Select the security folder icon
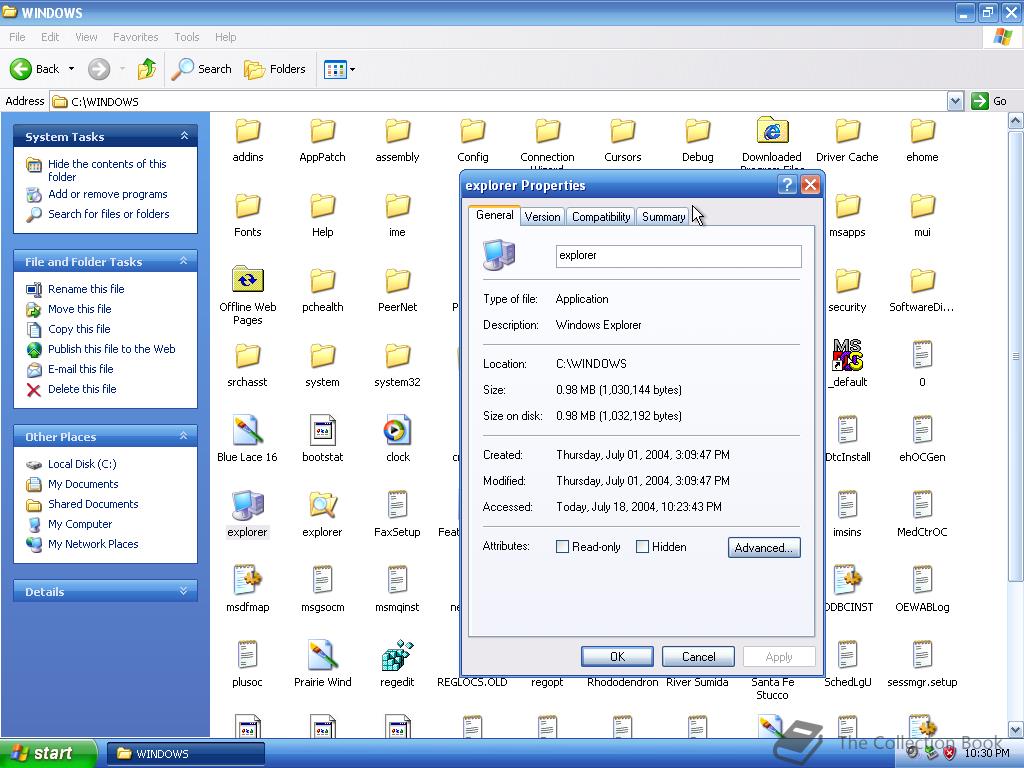The image size is (1024, 768). point(848,281)
